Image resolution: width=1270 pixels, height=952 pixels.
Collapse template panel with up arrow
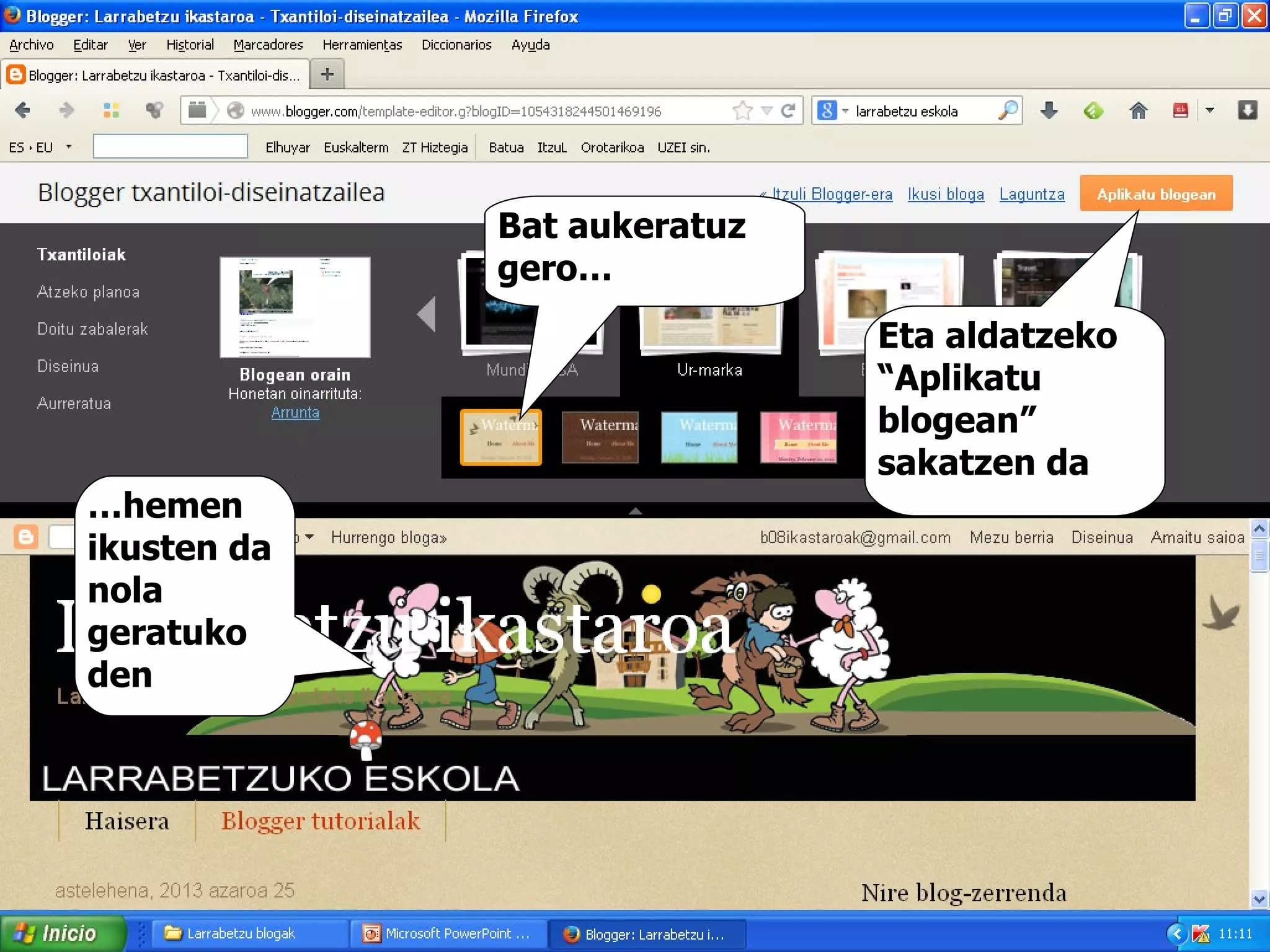point(635,511)
